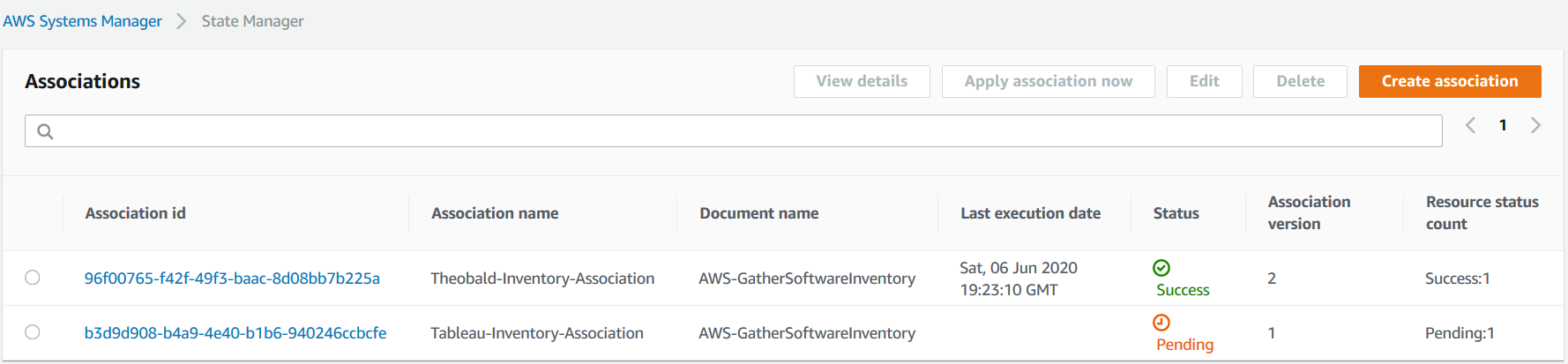Open the AWS Systems Manager breadcrumb

[82, 21]
